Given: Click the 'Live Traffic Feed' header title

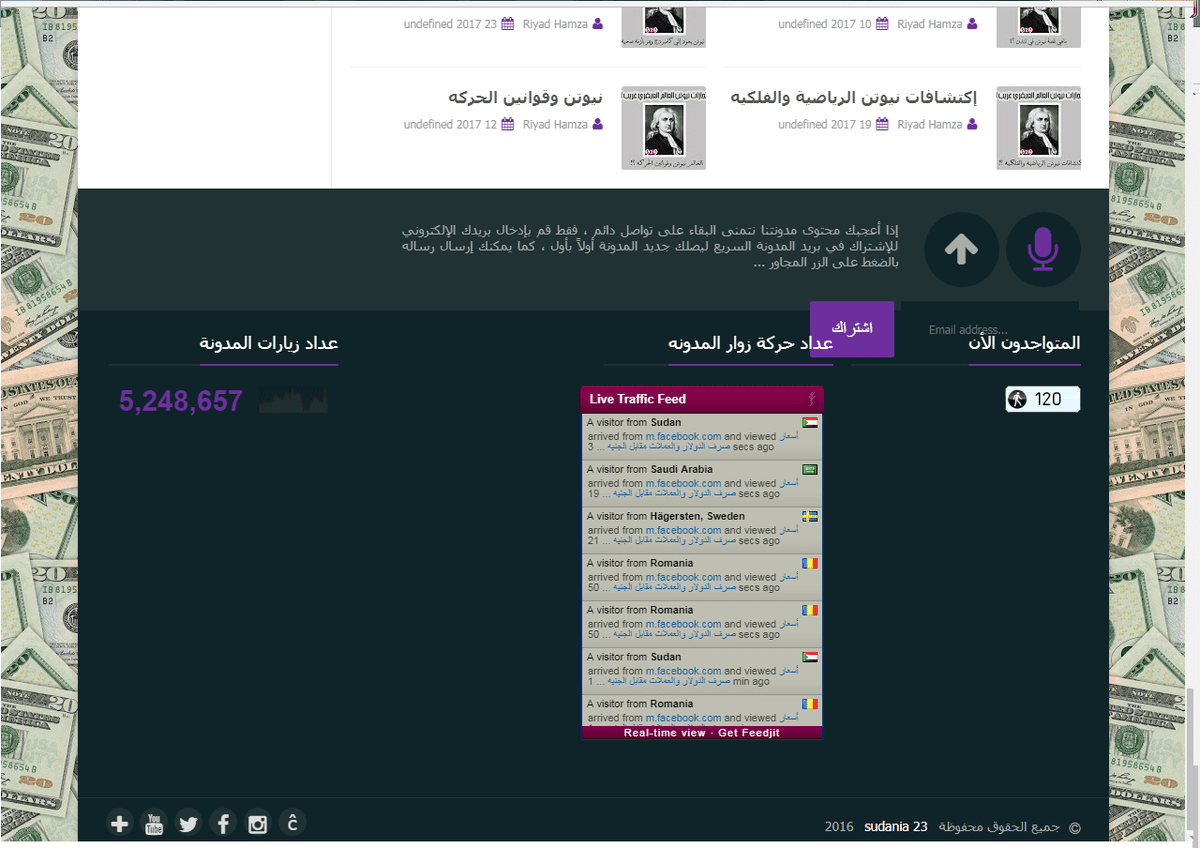Looking at the screenshot, I should click(638, 399).
